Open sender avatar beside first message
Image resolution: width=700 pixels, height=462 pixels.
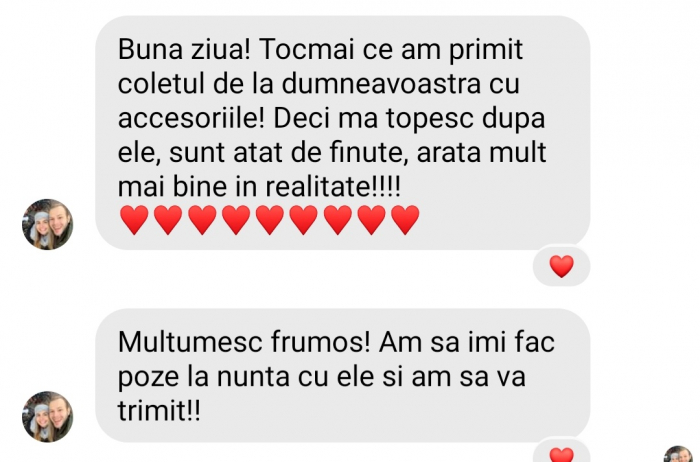coord(47,225)
